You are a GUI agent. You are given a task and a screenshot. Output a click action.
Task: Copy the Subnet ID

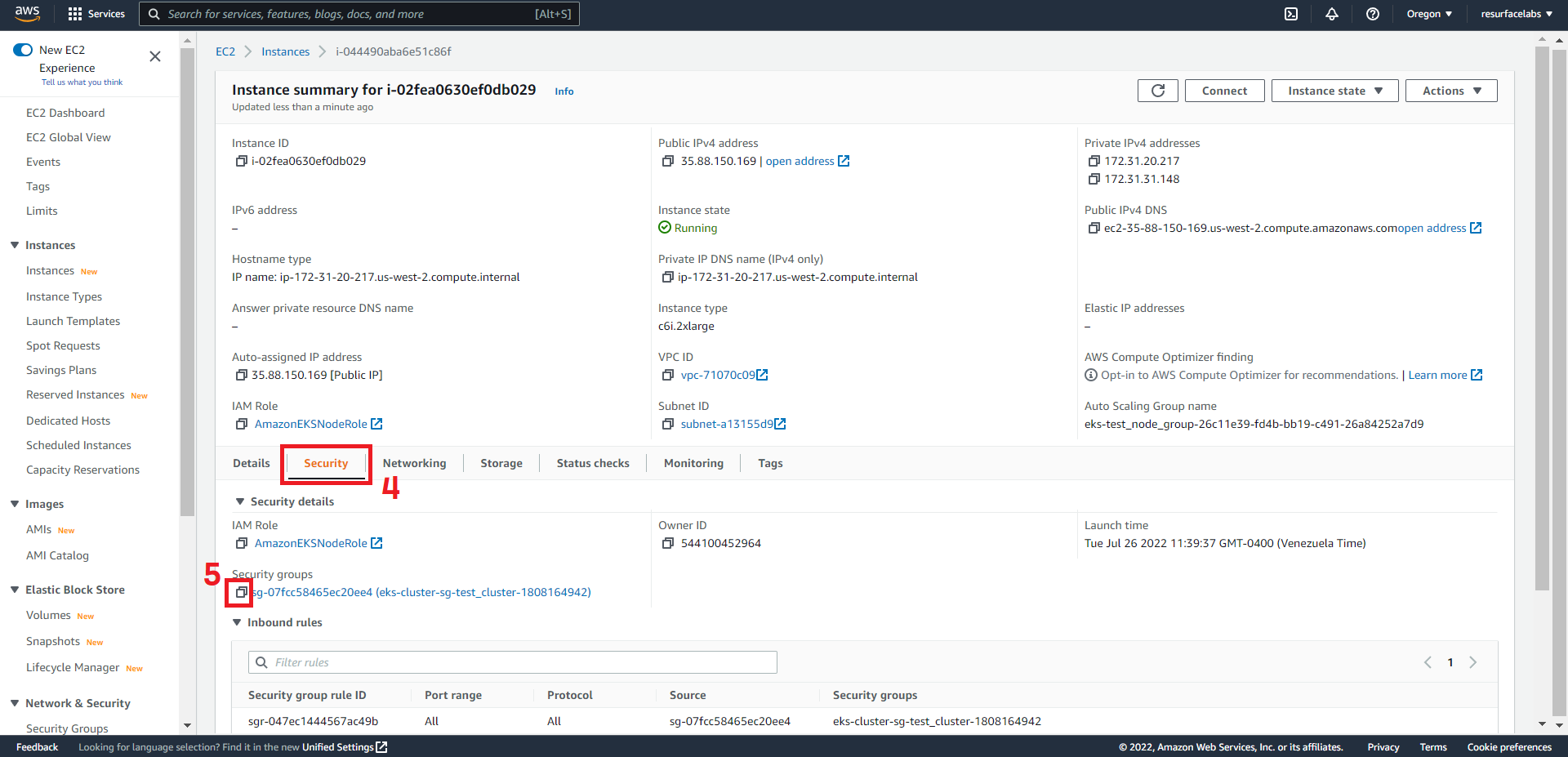(668, 424)
